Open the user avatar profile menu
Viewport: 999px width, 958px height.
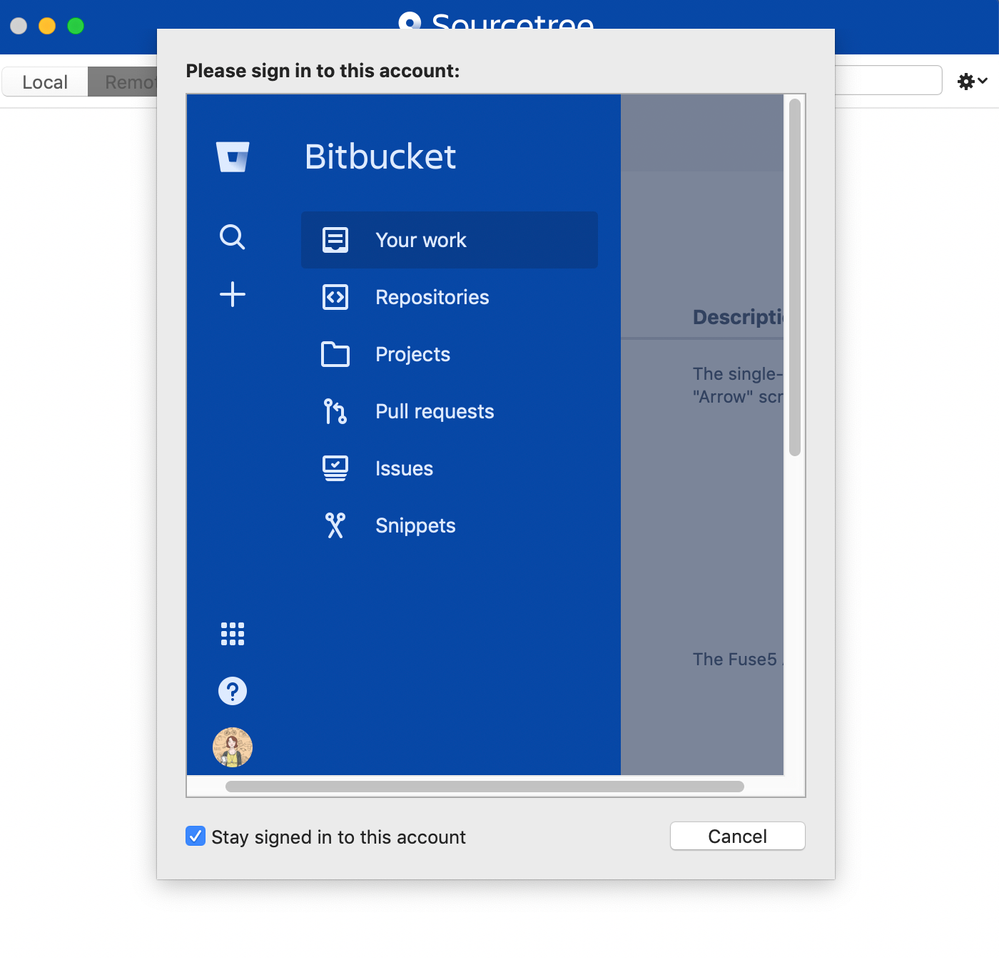(x=233, y=747)
